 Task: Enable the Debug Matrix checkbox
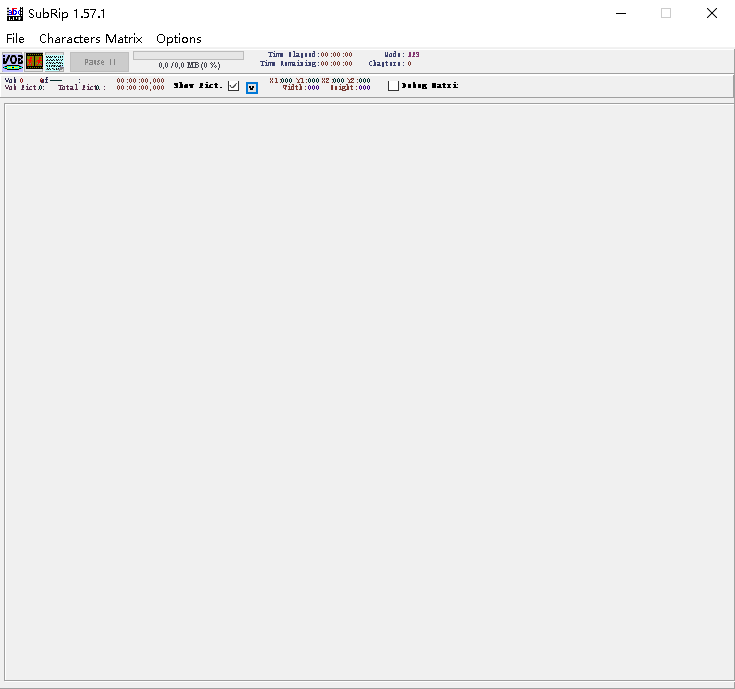click(x=394, y=86)
